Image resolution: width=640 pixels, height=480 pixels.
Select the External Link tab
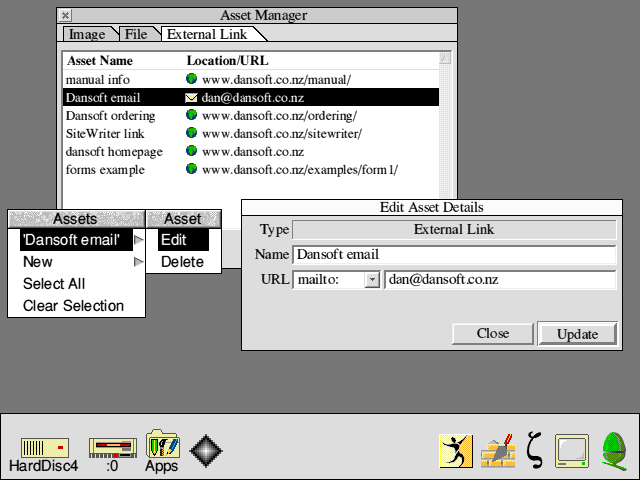point(207,34)
